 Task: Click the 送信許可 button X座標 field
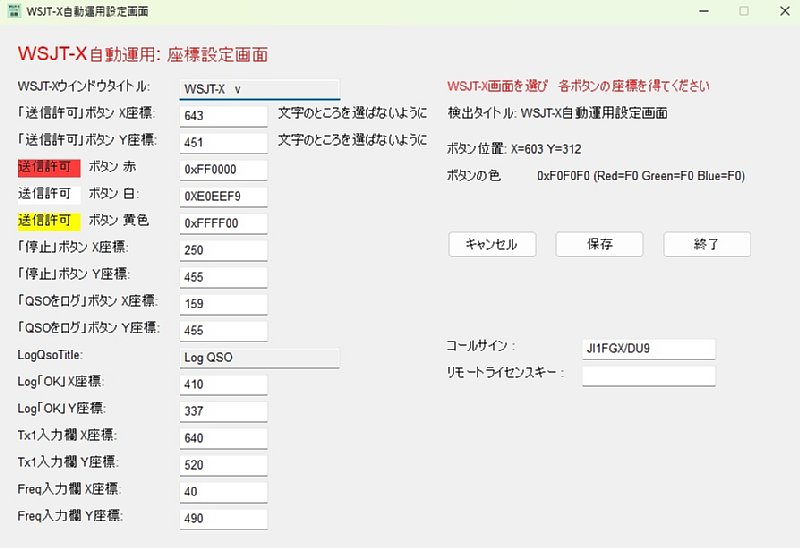point(223,115)
